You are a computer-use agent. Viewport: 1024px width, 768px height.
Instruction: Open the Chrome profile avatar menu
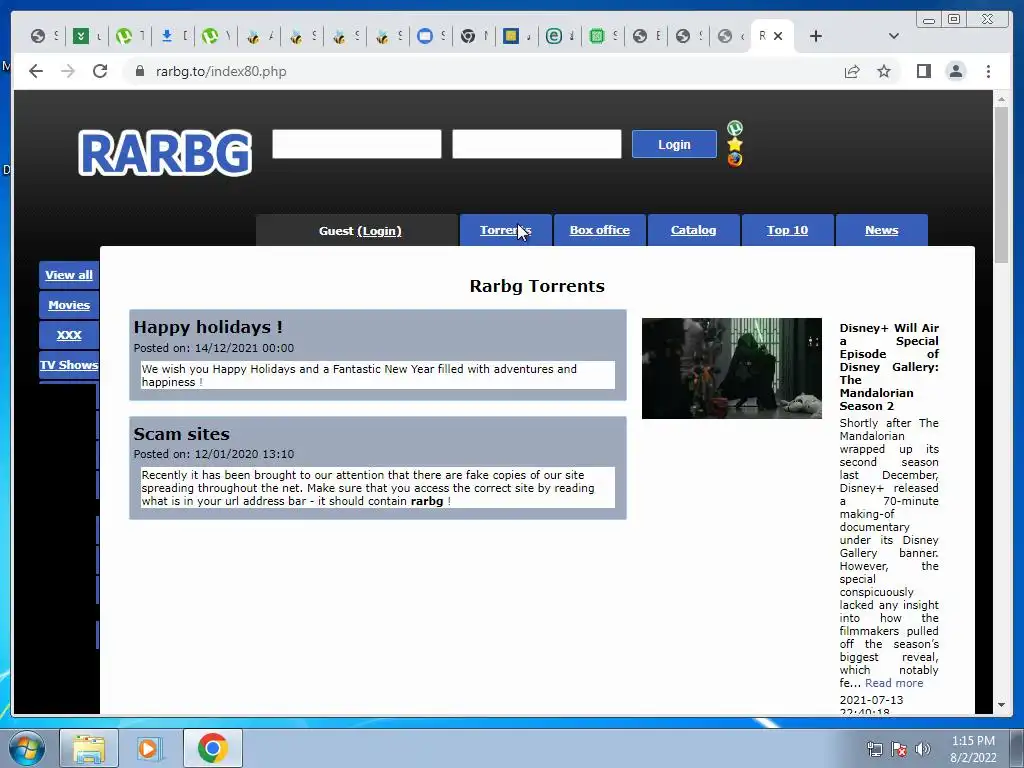(x=955, y=71)
